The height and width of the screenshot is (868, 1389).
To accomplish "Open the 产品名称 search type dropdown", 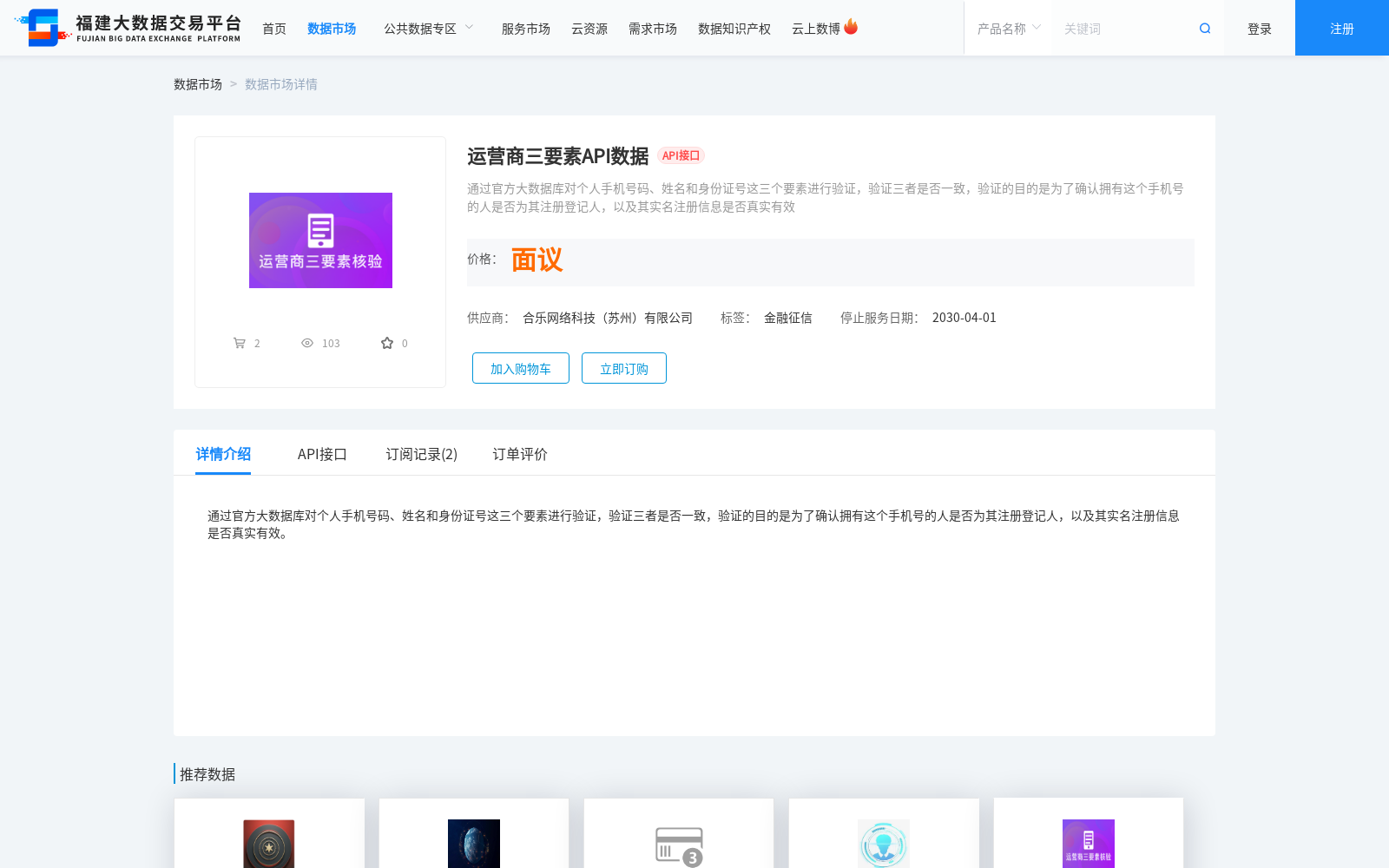I will (x=1008, y=29).
